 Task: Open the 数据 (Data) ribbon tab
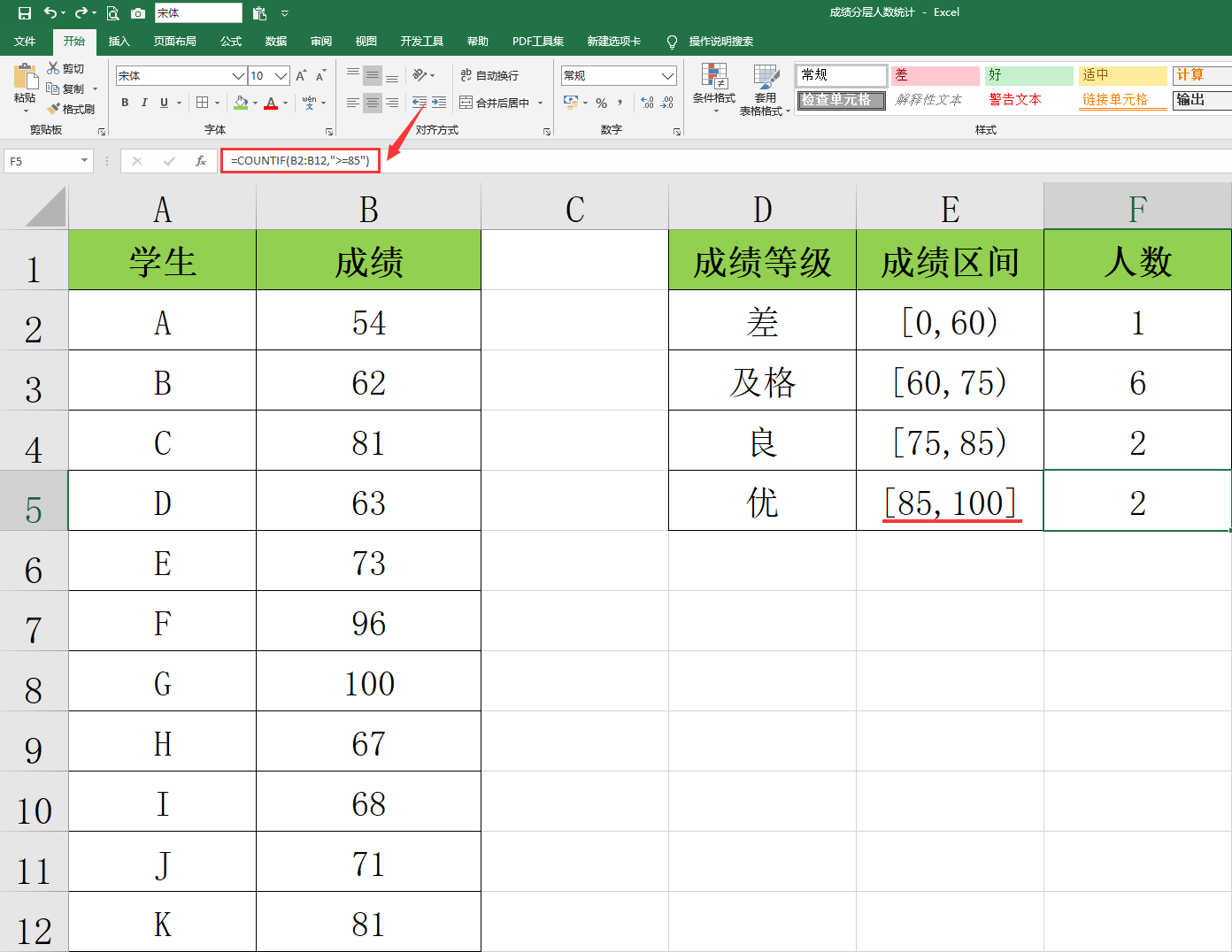pyautogui.click(x=276, y=42)
